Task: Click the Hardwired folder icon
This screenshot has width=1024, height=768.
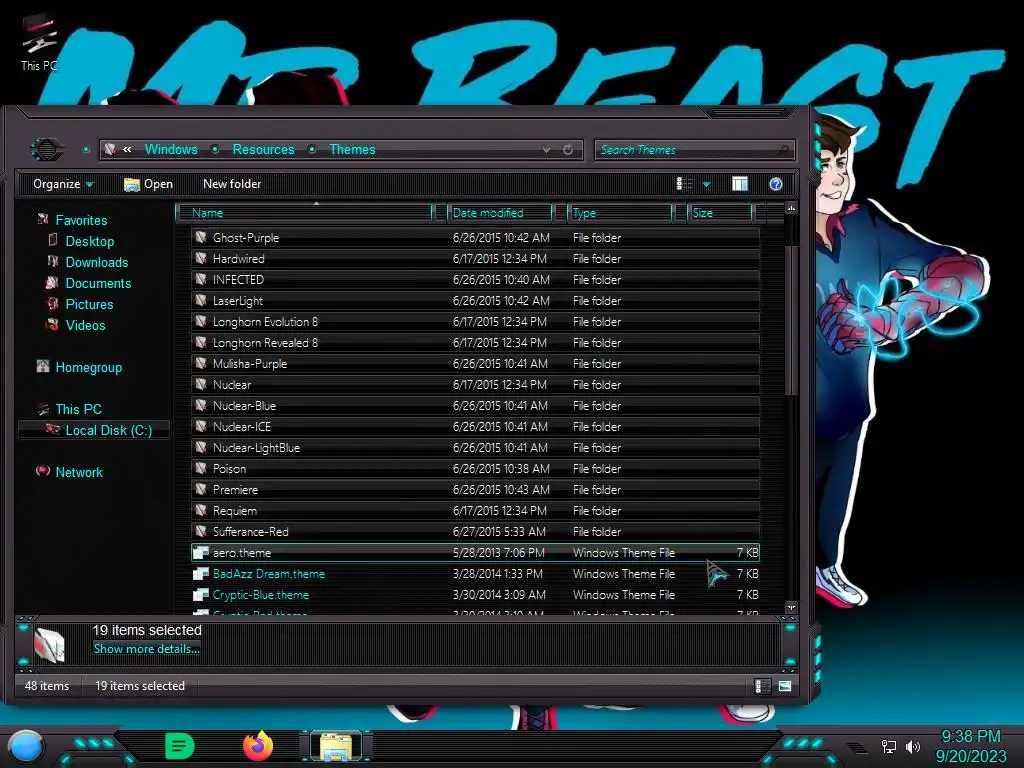Action: coord(201,258)
